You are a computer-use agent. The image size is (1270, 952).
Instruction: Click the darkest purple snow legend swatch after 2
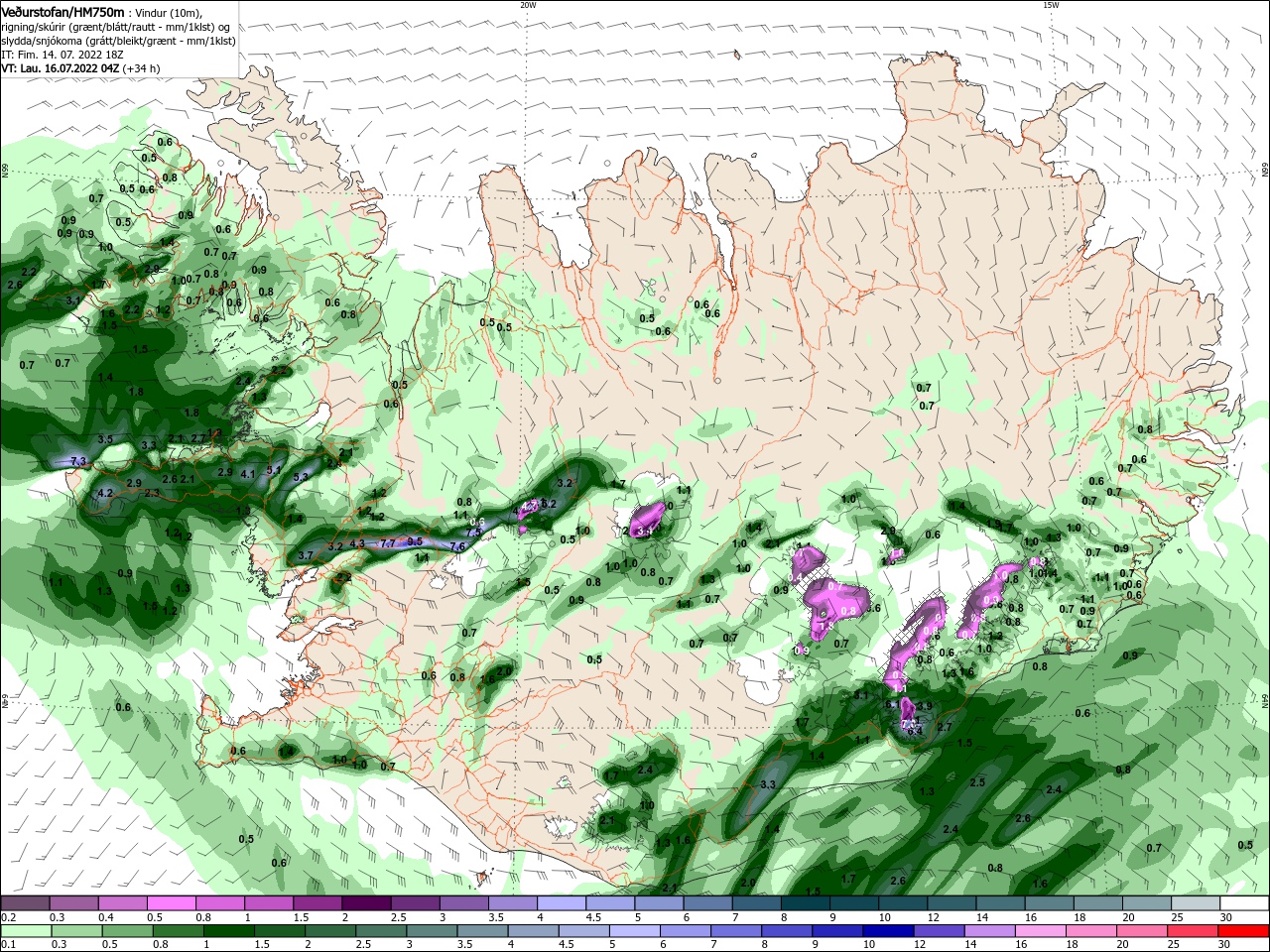coord(366,903)
